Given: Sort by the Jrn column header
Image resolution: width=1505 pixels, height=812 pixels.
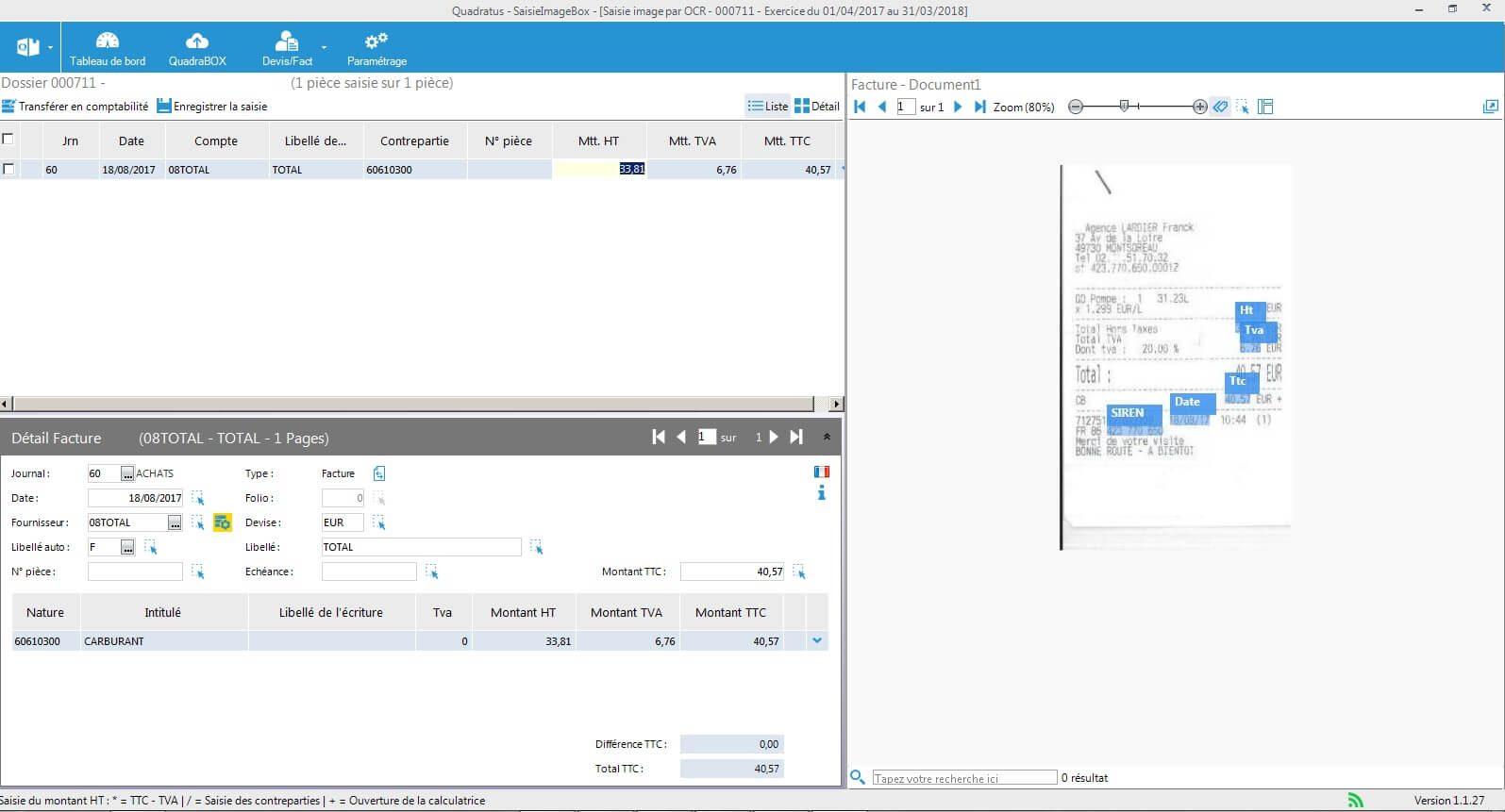Looking at the screenshot, I should coord(70,141).
